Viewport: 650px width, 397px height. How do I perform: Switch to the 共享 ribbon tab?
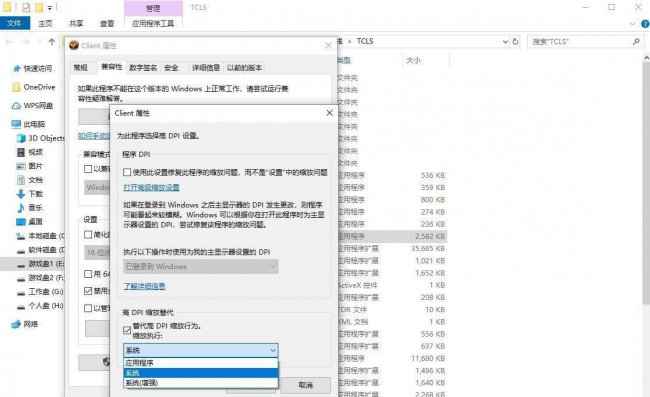[76, 24]
